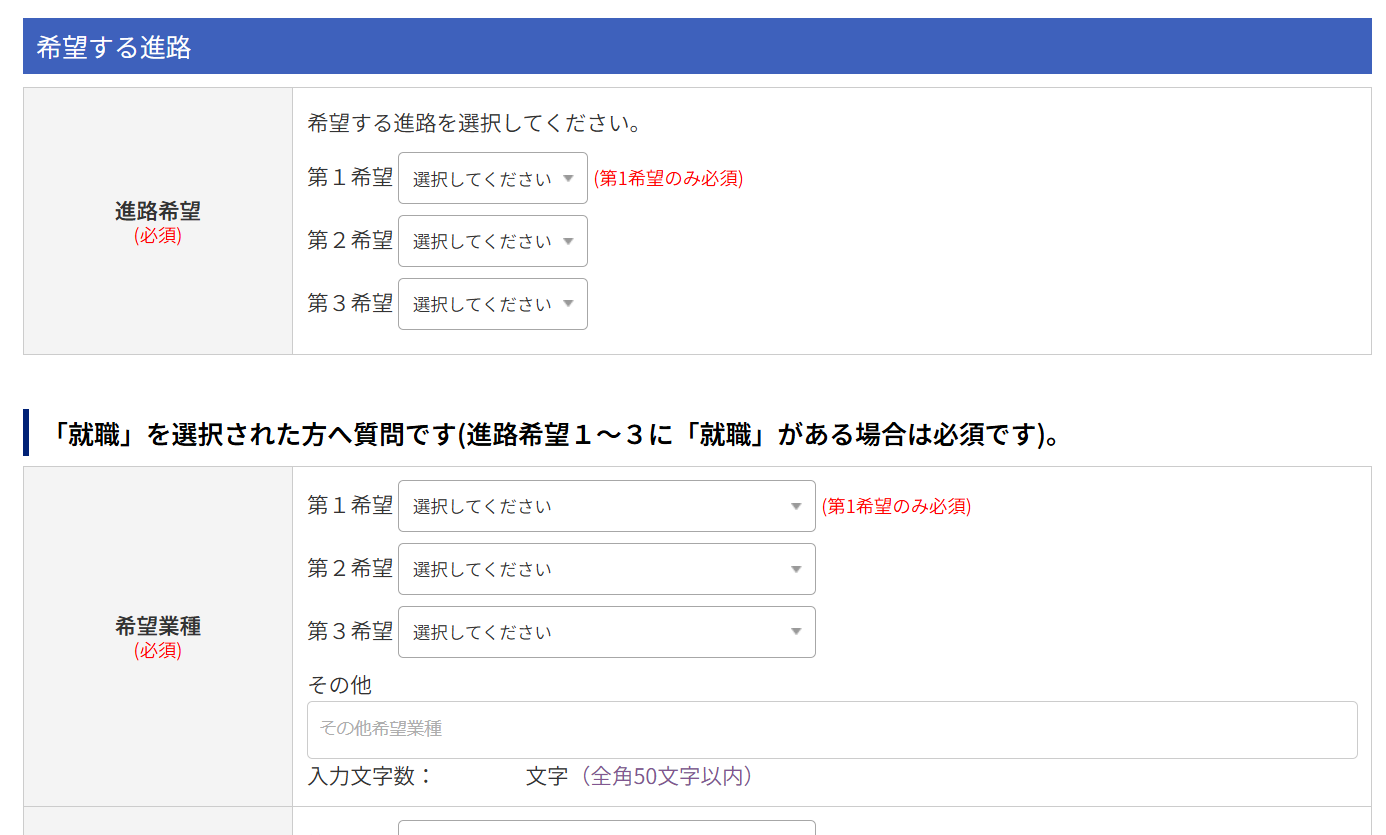
Task: Click the 希望する進路 blue header bar
Action: point(696,47)
